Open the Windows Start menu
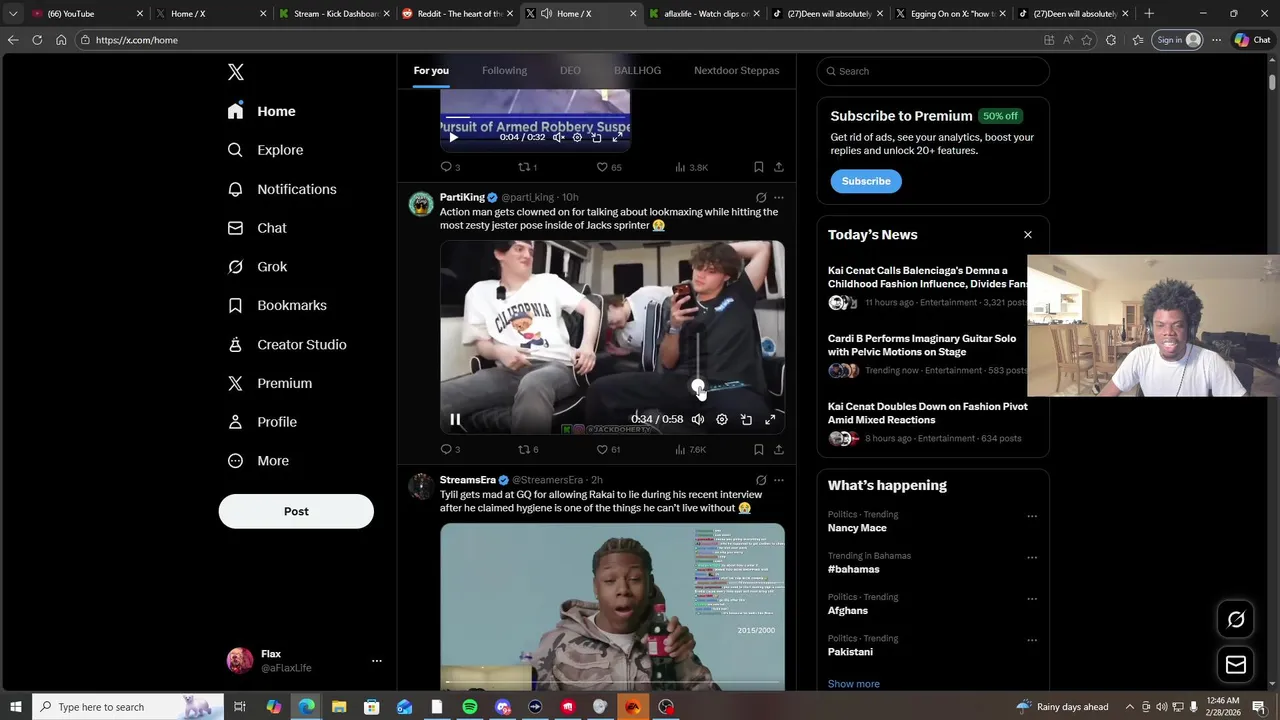The width and height of the screenshot is (1280, 720). coord(15,707)
